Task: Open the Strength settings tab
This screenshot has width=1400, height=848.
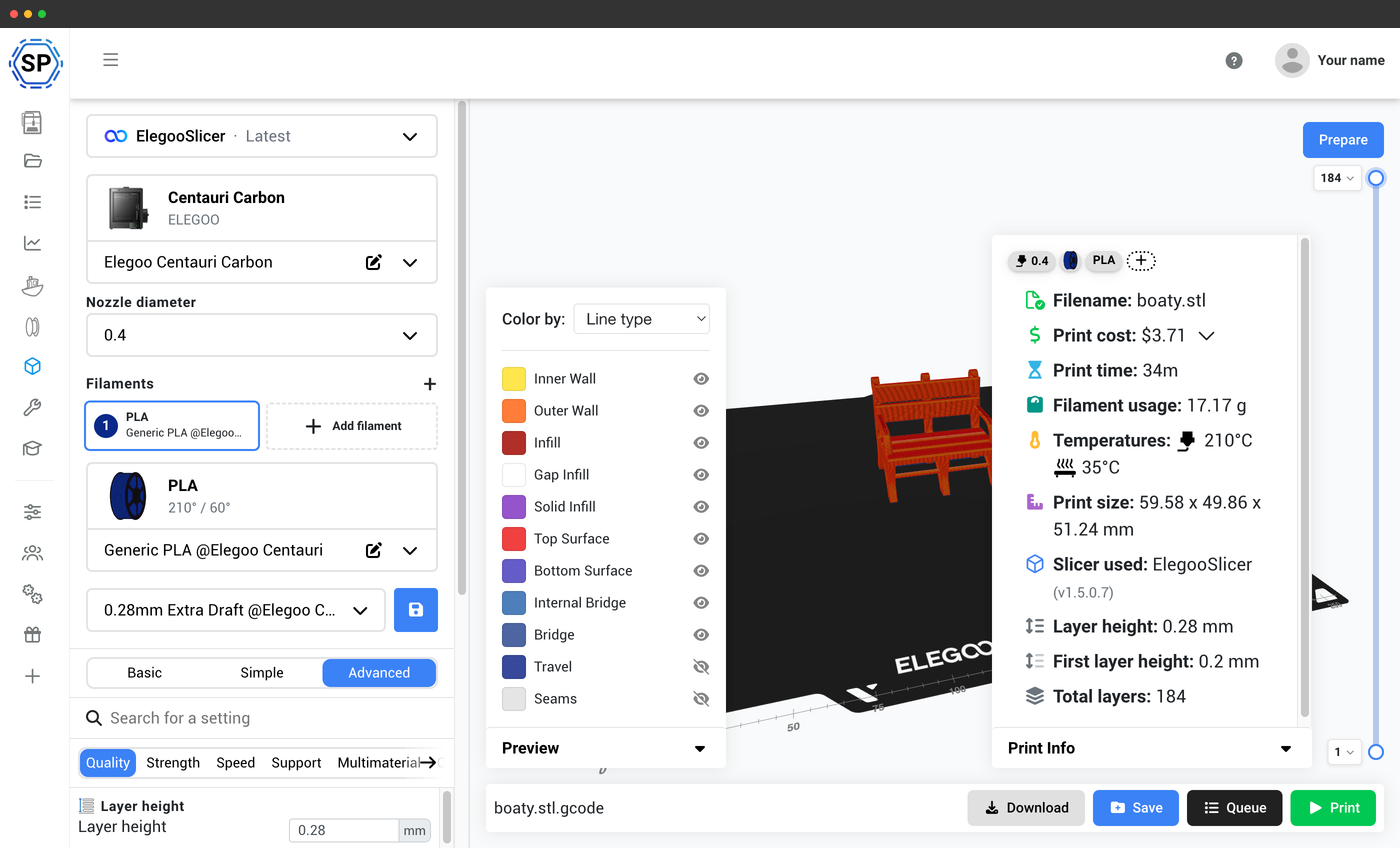Action: [x=173, y=763]
